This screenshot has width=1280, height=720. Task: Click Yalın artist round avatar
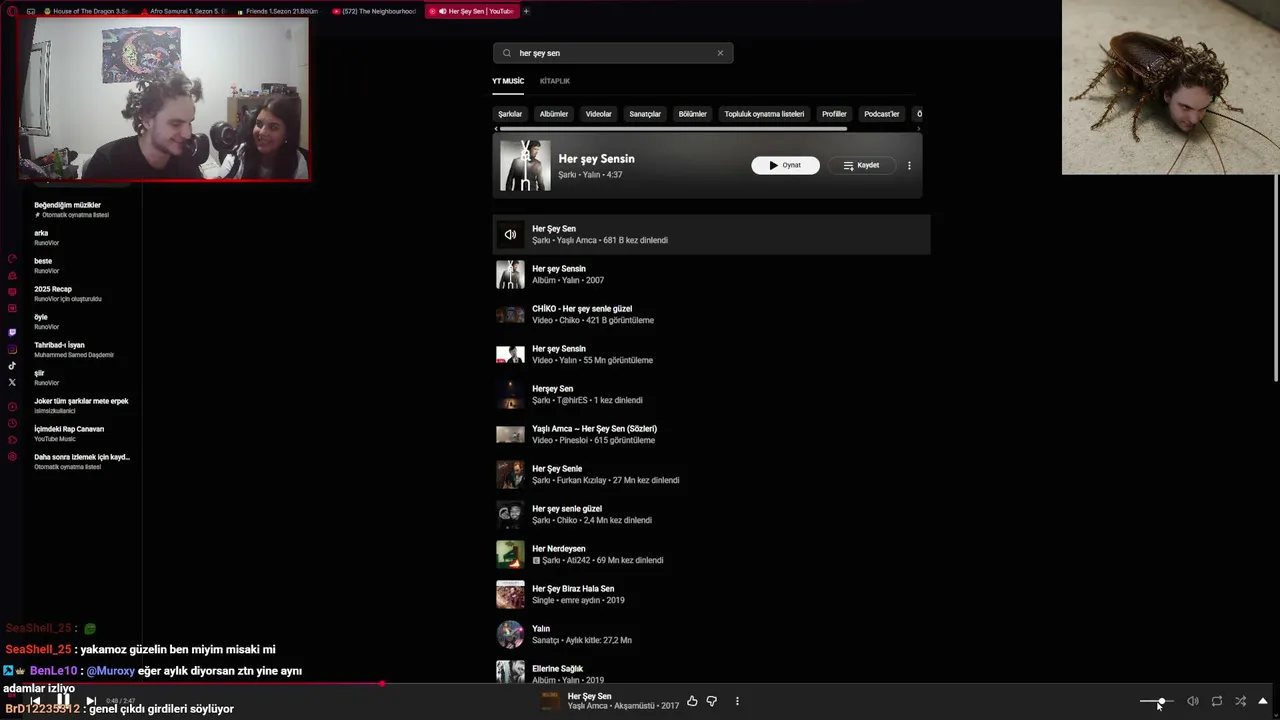tap(510, 634)
